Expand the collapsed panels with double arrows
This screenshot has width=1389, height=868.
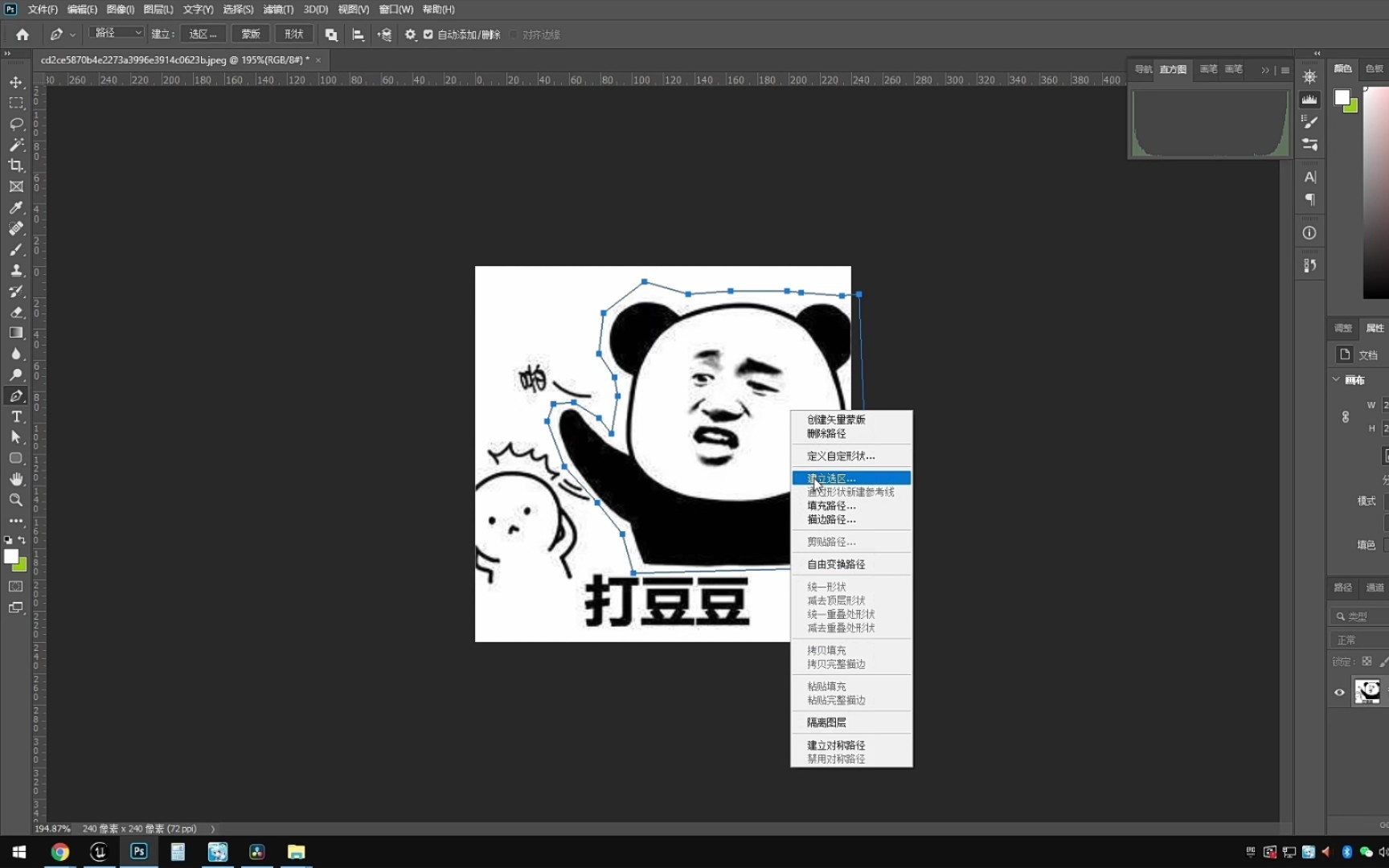(1317, 53)
